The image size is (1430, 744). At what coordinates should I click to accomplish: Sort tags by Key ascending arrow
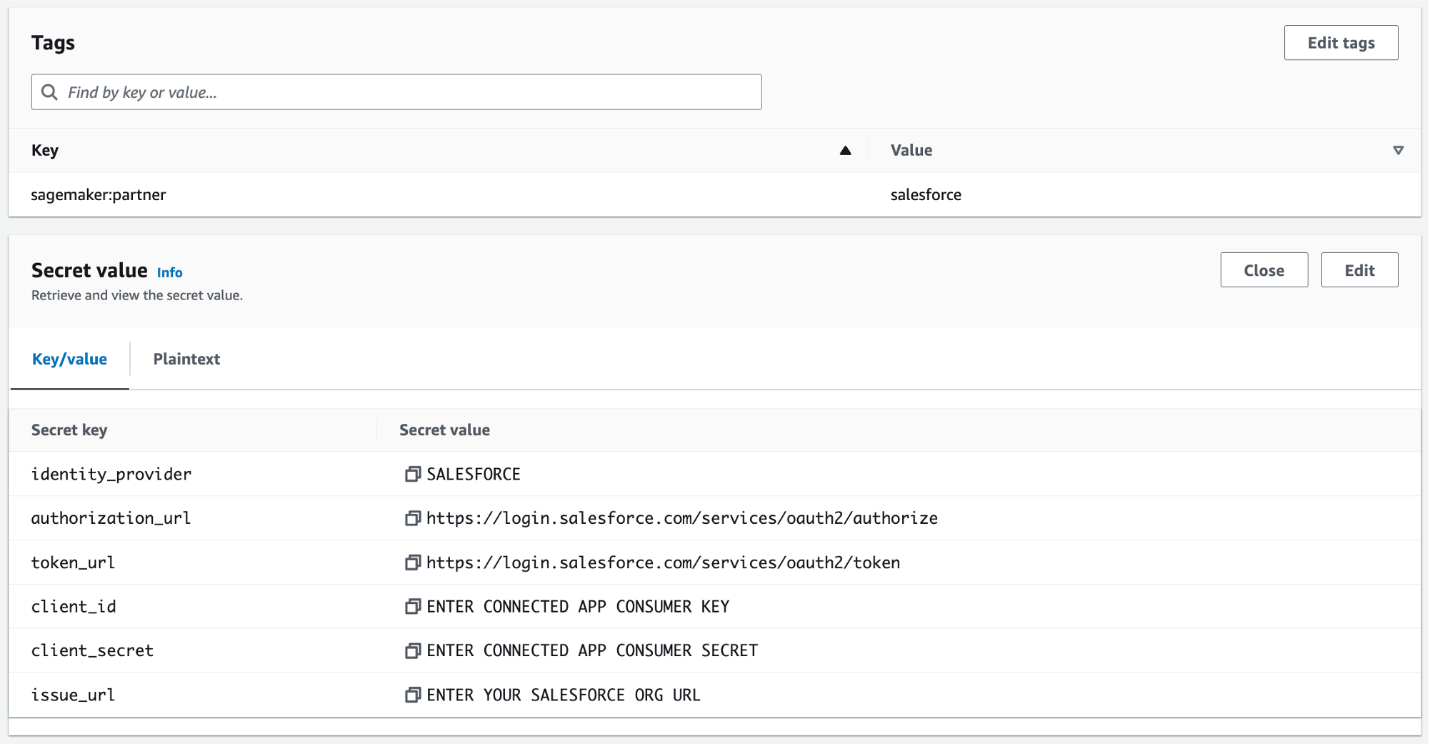click(845, 151)
